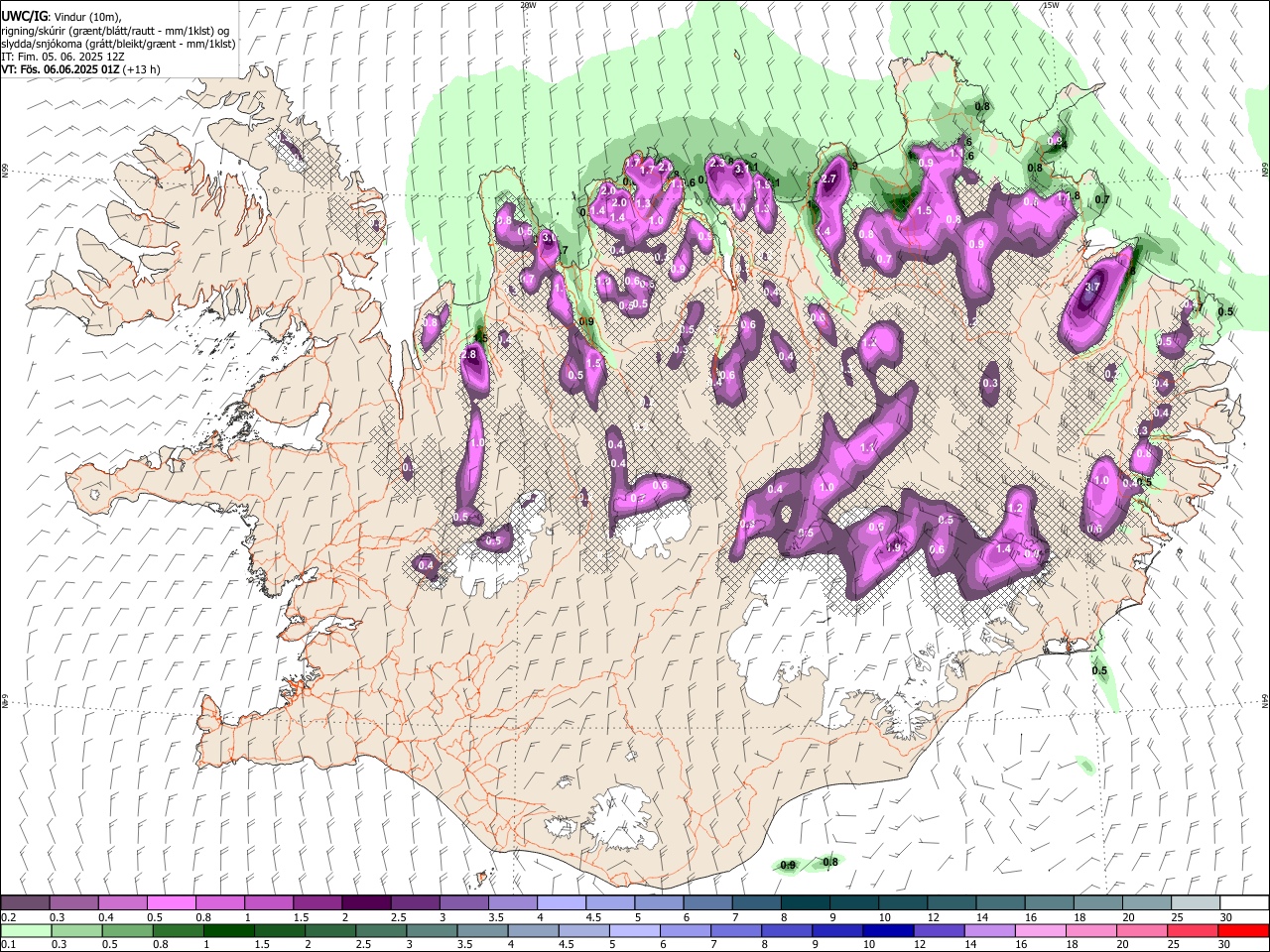Click the upper legend swatch between 0.2 and 0.3

25,902
